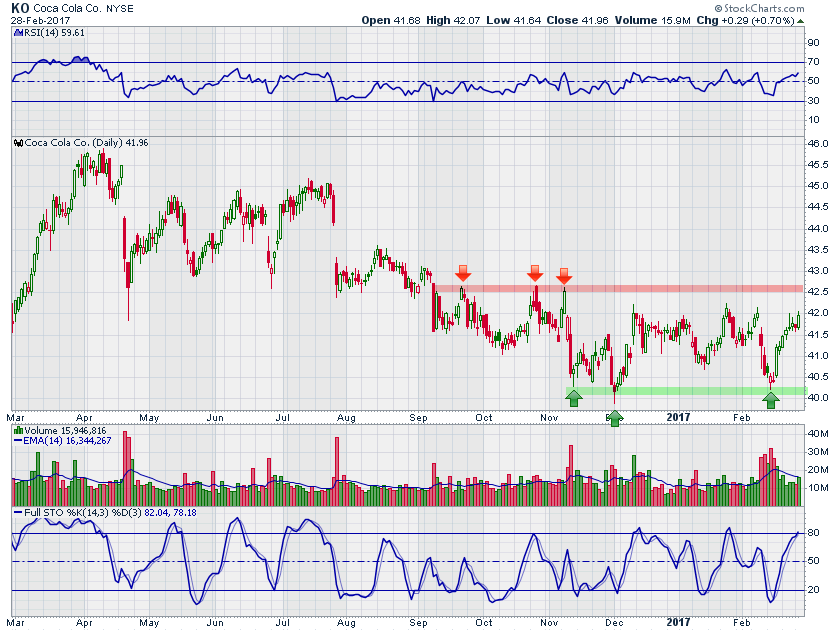Image resolution: width=835 pixels, height=634 pixels.
Task: Click the 10M volume axis label
Action: (818, 488)
